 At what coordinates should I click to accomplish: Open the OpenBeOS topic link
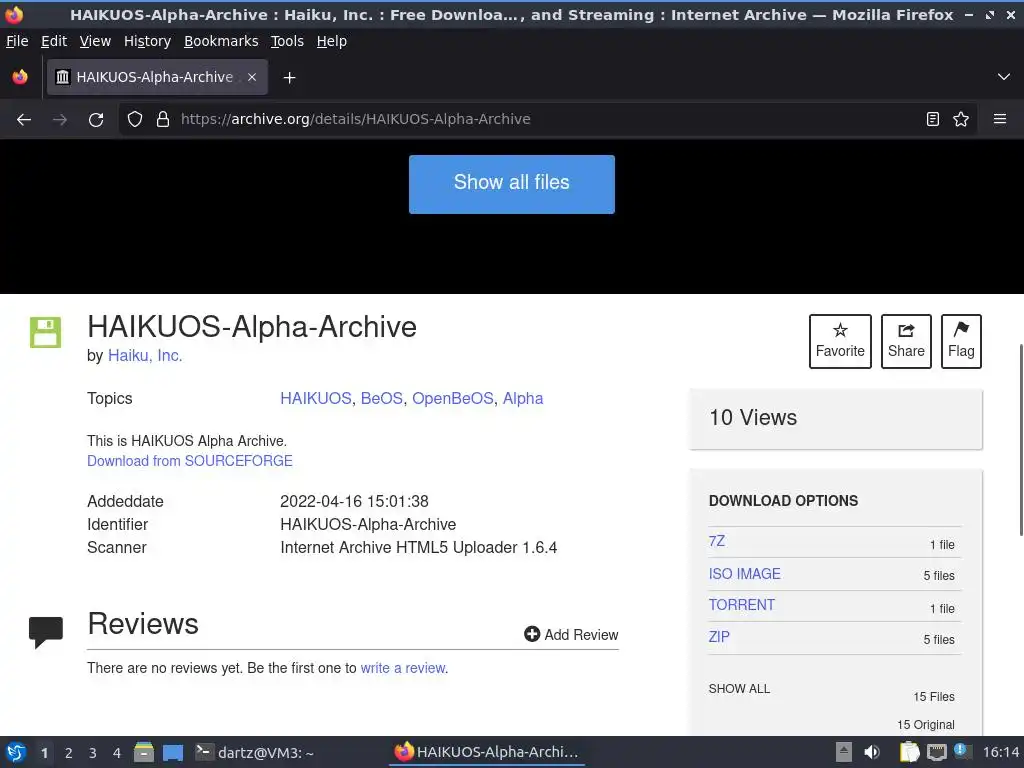pyautogui.click(x=453, y=398)
